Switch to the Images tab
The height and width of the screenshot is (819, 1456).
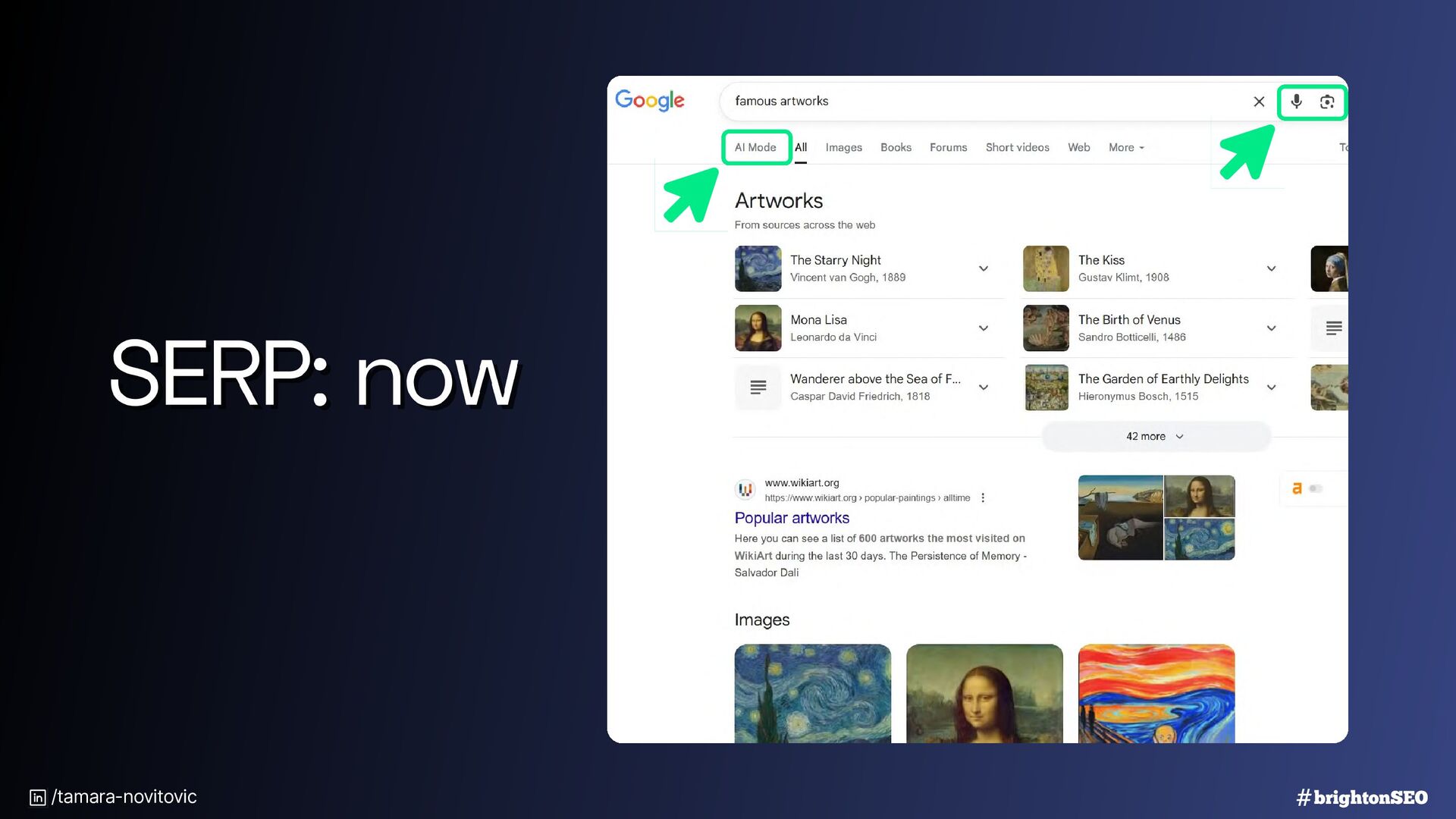tap(843, 148)
